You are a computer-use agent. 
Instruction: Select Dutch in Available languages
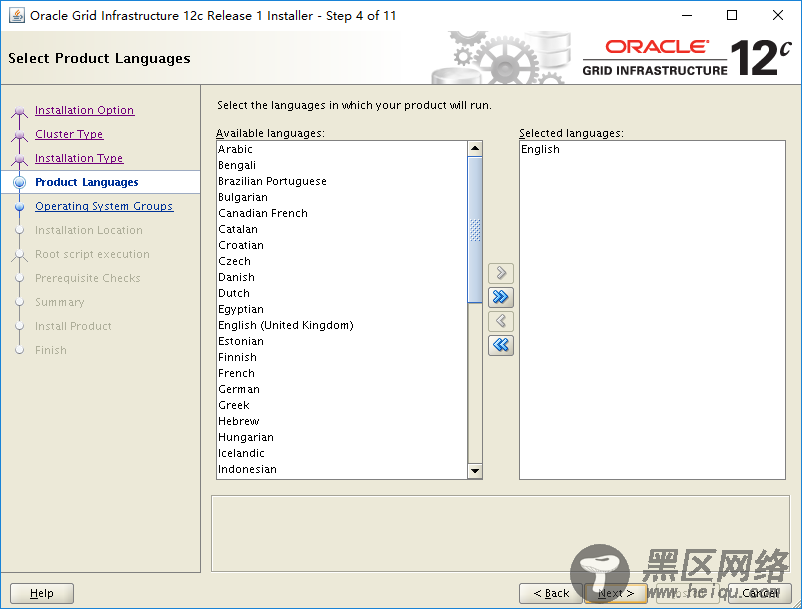[x=342, y=294]
